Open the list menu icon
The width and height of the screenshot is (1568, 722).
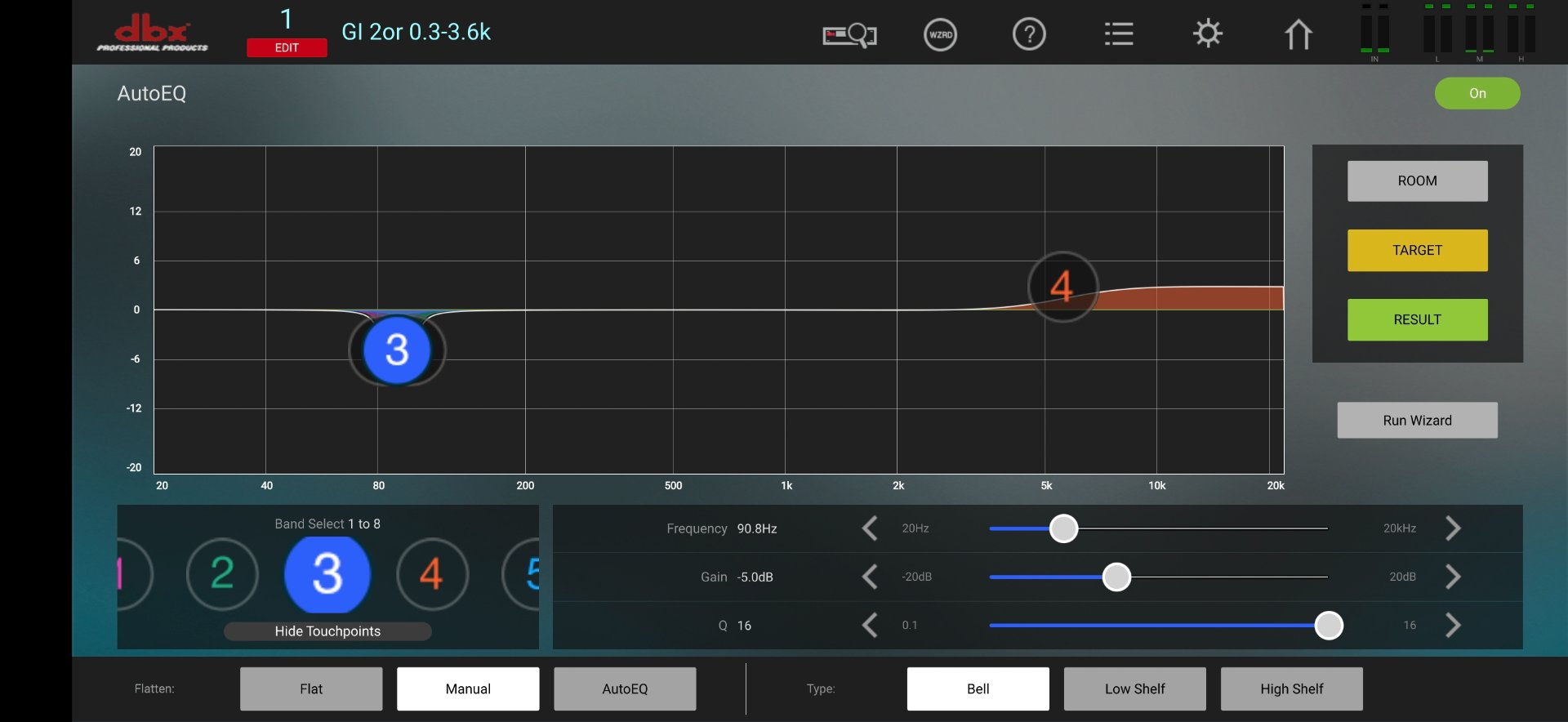pyautogui.click(x=1118, y=34)
